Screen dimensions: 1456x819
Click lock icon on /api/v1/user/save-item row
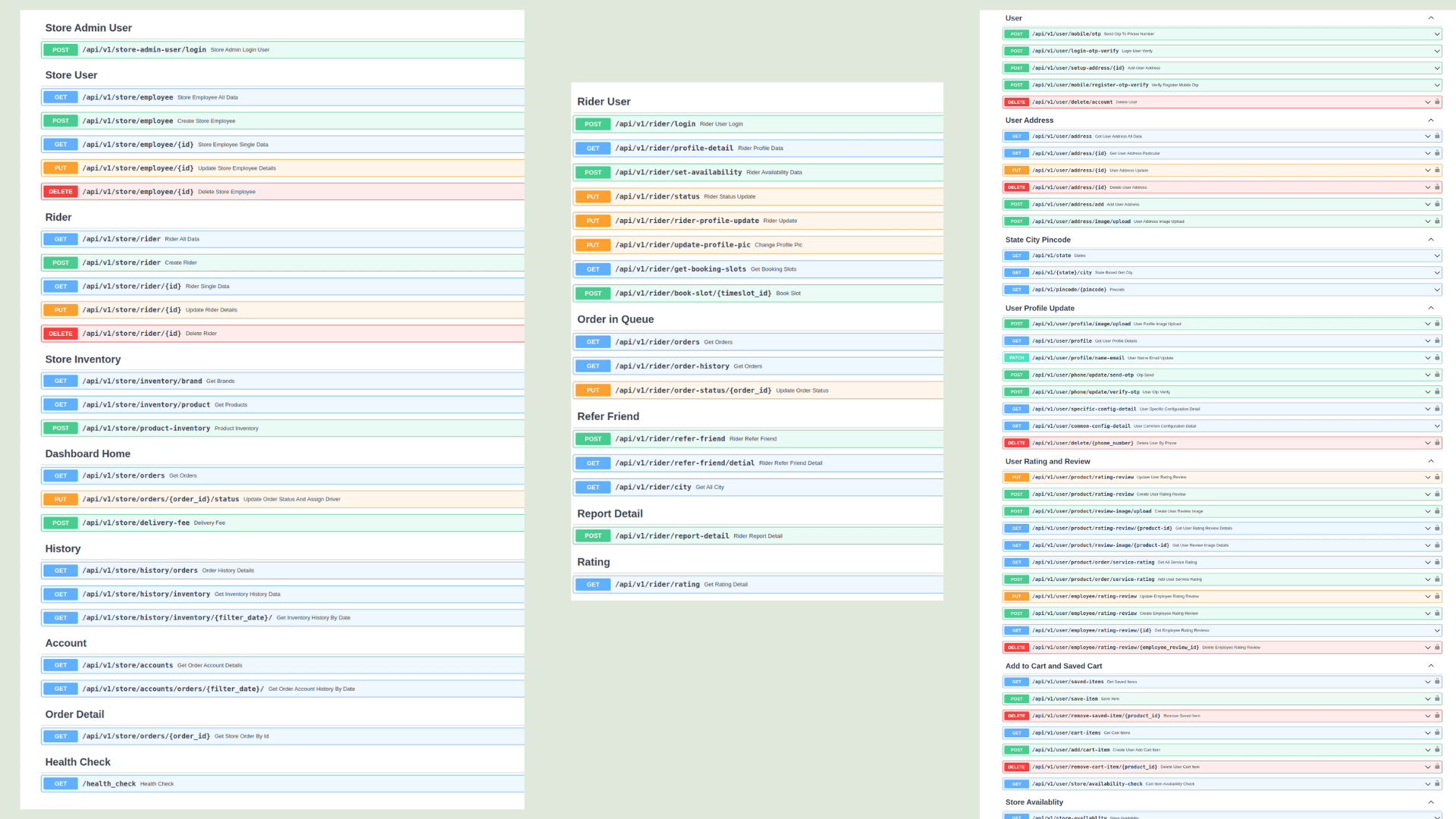1437,698
